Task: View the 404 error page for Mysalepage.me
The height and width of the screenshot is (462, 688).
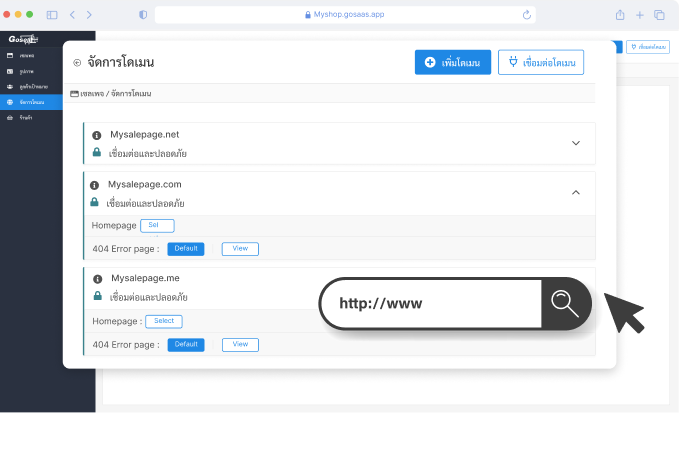Action: (x=240, y=345)
